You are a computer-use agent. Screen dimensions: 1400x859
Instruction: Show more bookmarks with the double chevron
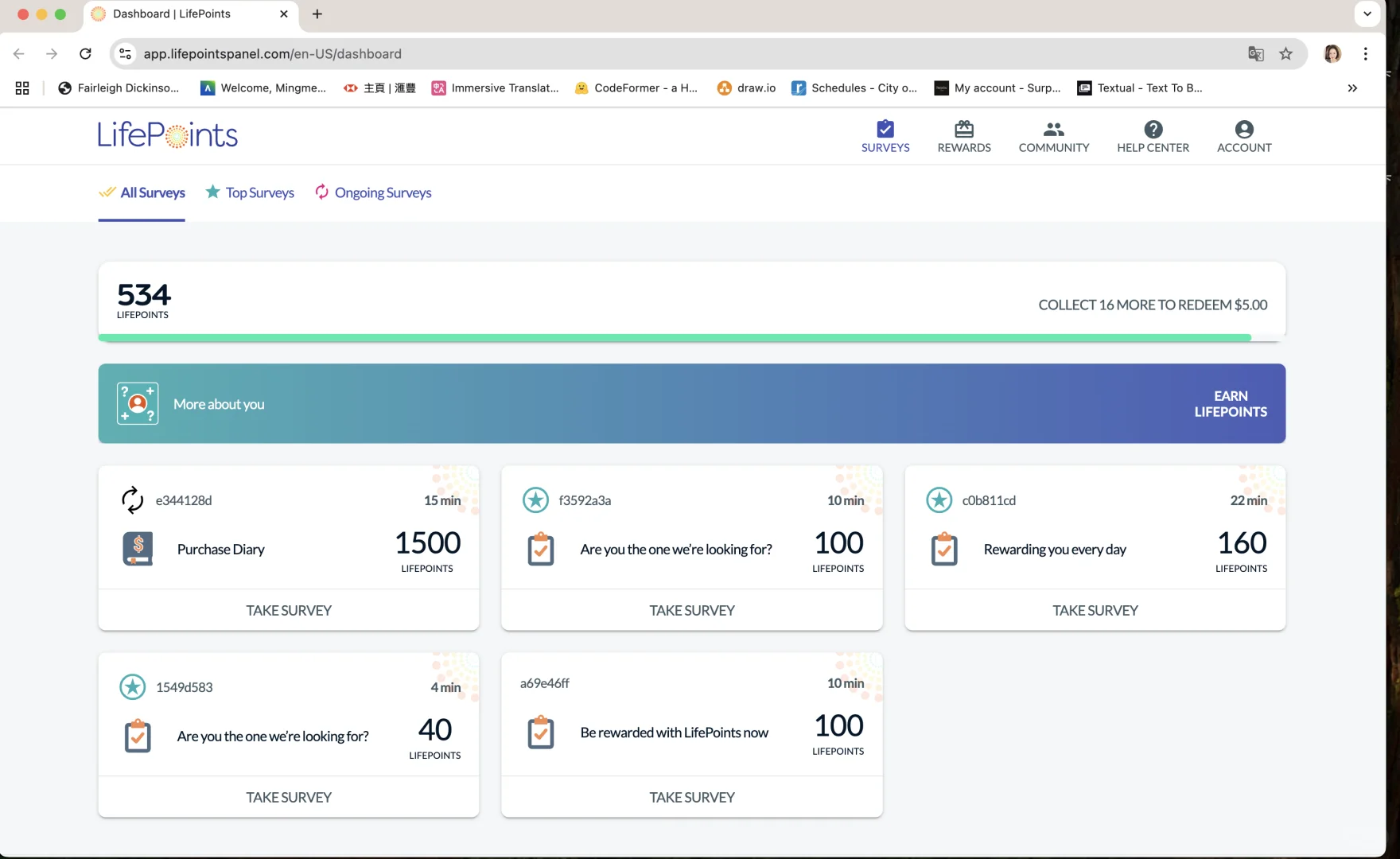tap(1352, 88)
